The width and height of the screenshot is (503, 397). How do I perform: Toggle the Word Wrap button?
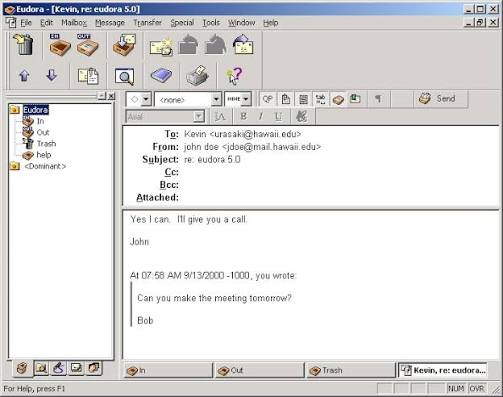point(303,99)
